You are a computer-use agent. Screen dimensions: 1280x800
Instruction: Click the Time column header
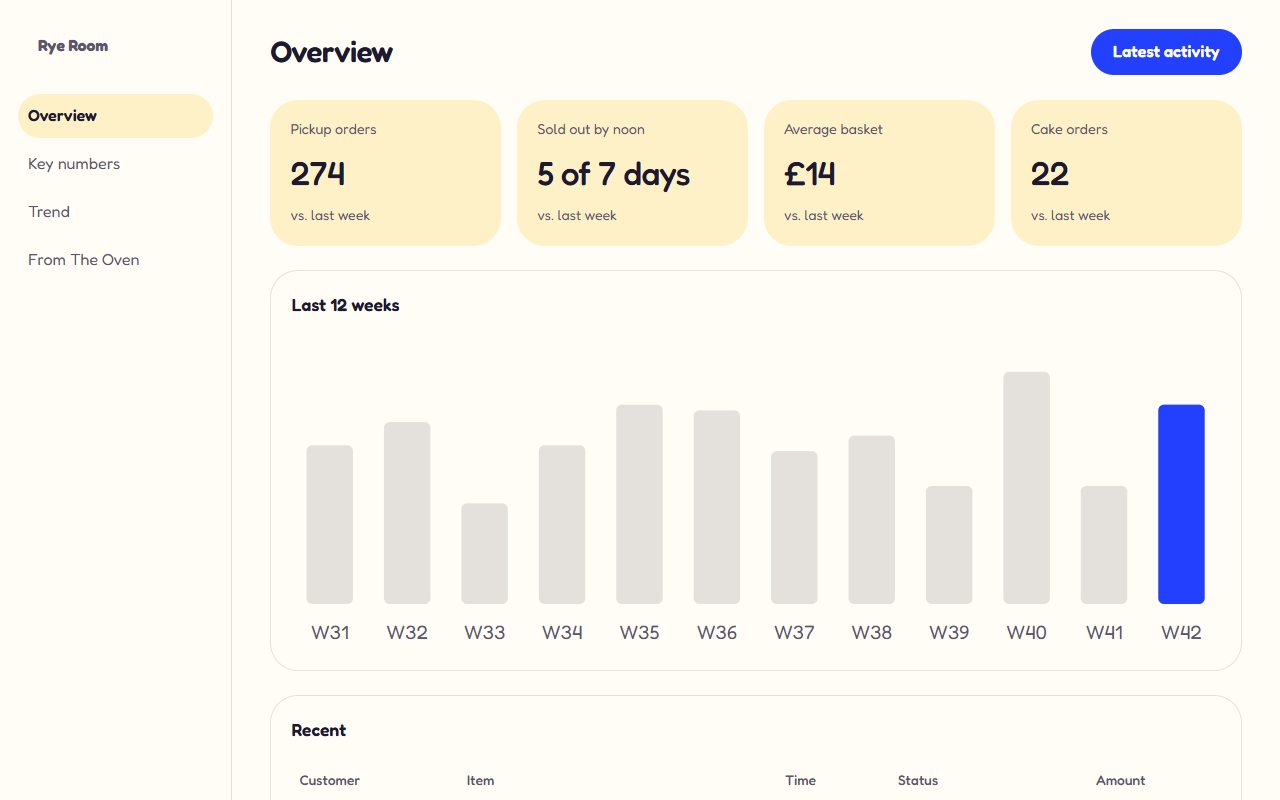[x=801, y=781]
